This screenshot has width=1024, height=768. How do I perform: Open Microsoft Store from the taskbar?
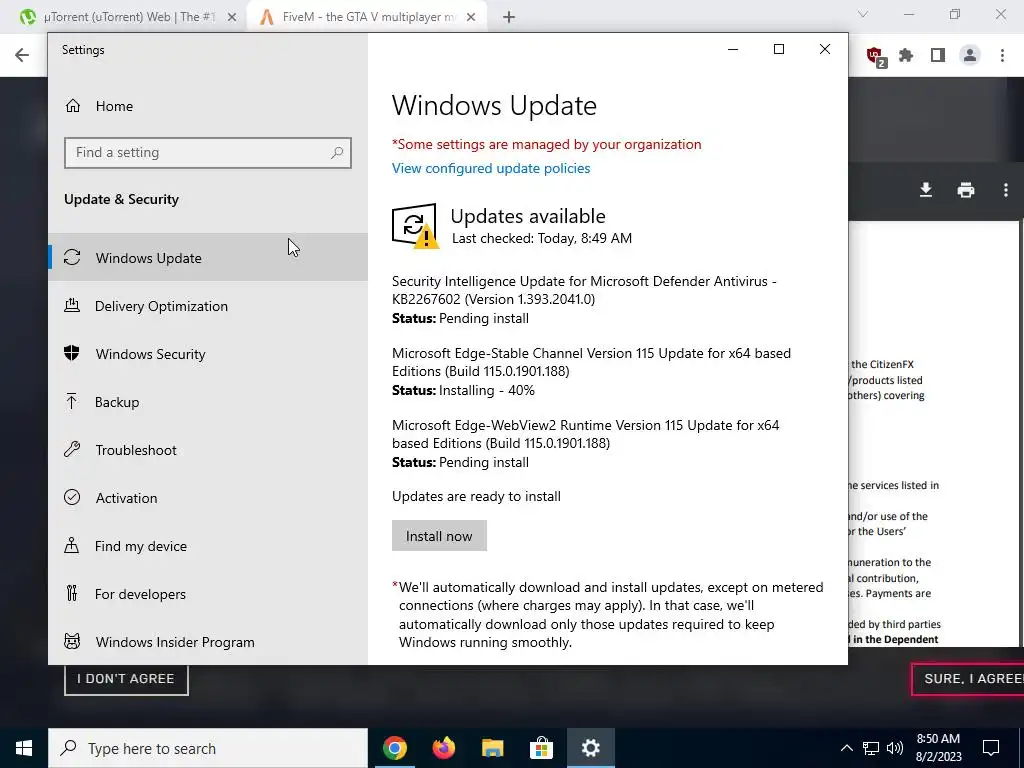point(541,748)
